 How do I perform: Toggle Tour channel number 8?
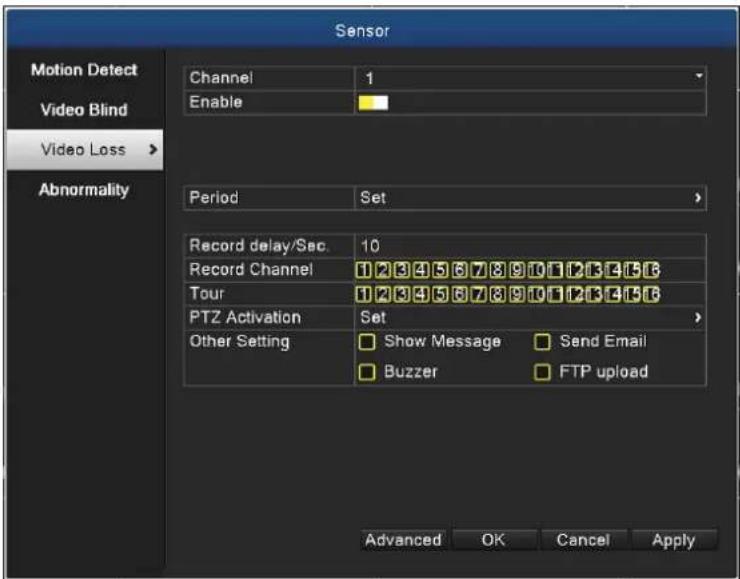497,294
